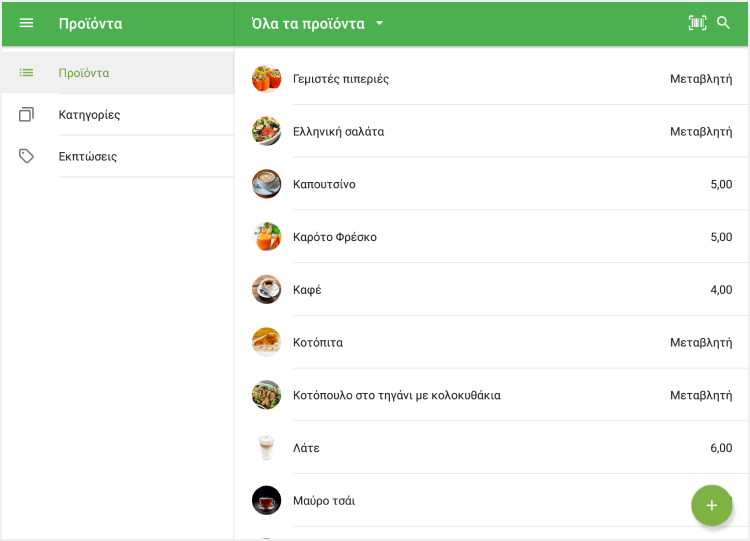Screen dimensions: 750x541
Task: Select Κατηγορίες in the sidebar menu
Action: (x=90, y=115)
